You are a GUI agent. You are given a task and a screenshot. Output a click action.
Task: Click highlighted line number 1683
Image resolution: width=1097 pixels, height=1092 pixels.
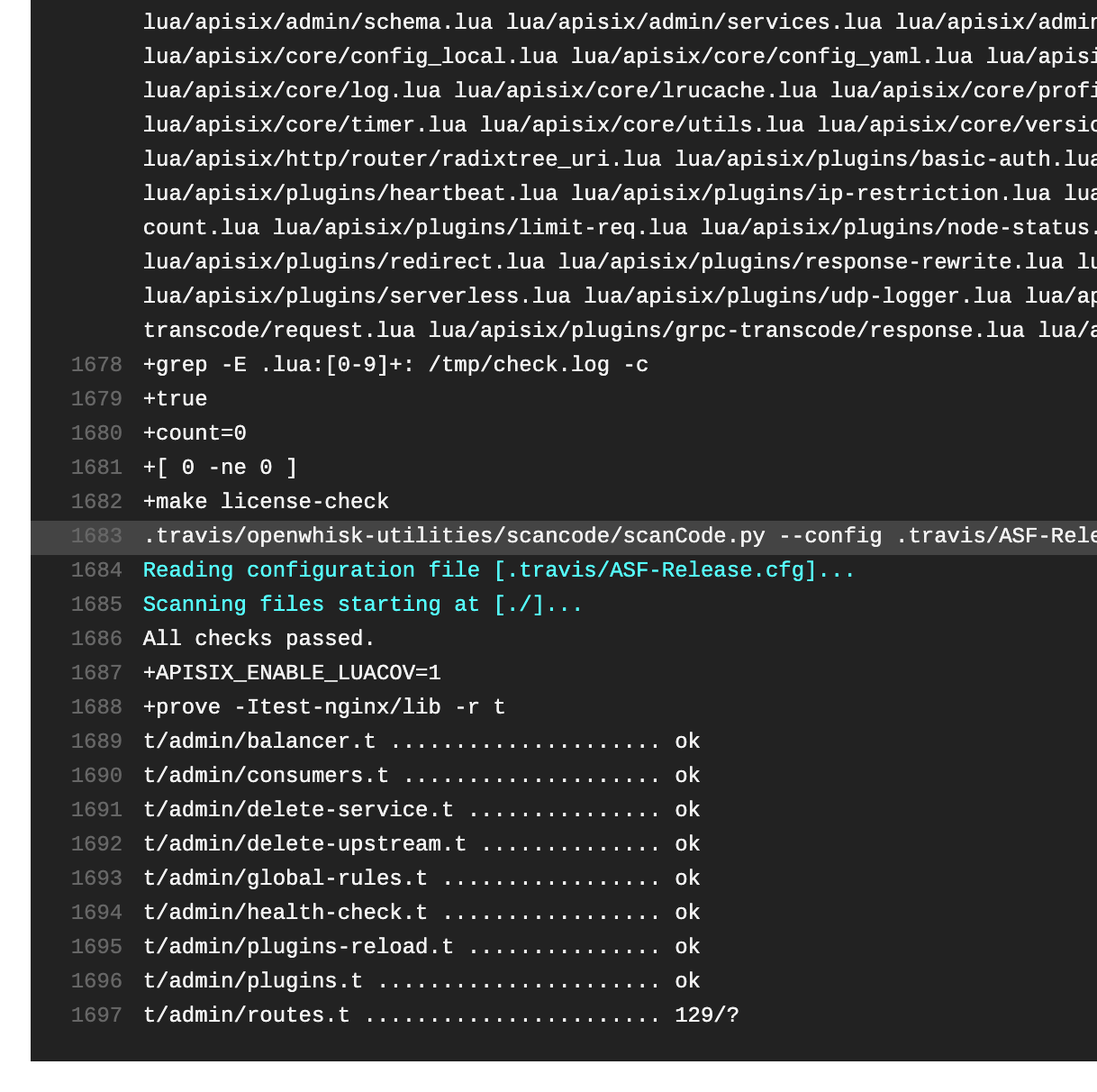pos(96,536)
